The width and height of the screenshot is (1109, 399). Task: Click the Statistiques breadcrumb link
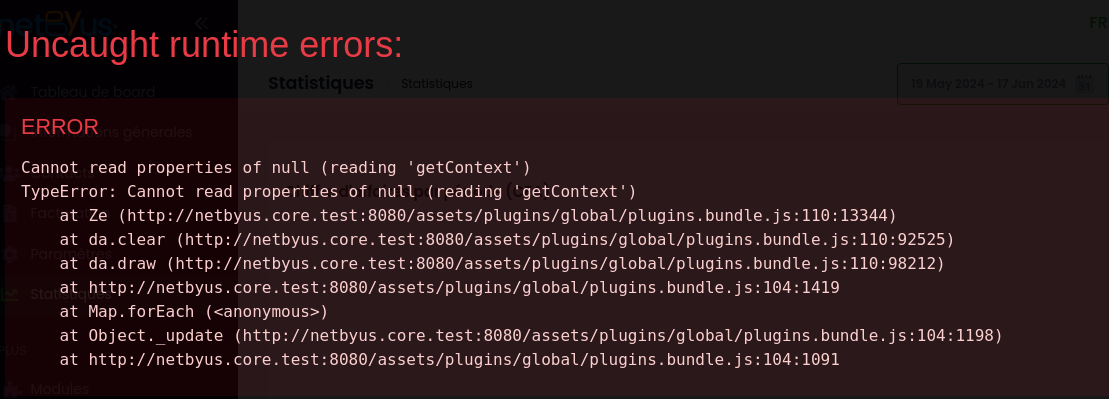pyautogui.click(x=436, y=84)
